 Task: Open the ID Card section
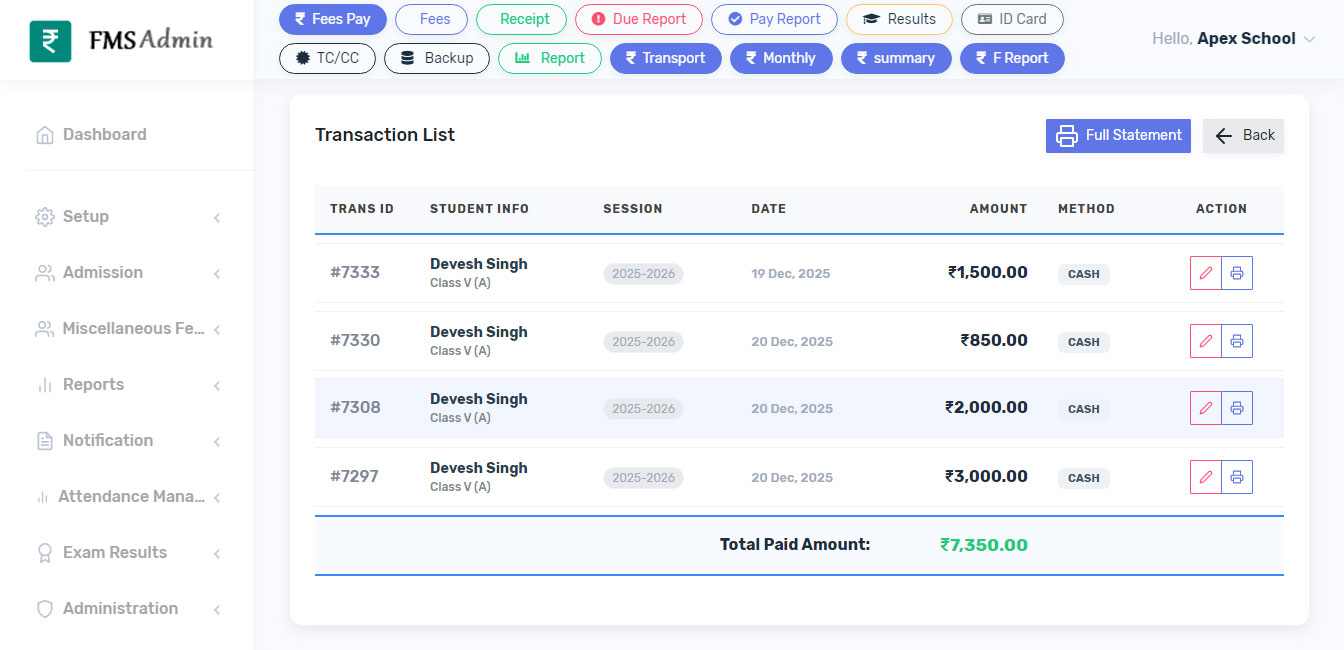[1011, 19]
